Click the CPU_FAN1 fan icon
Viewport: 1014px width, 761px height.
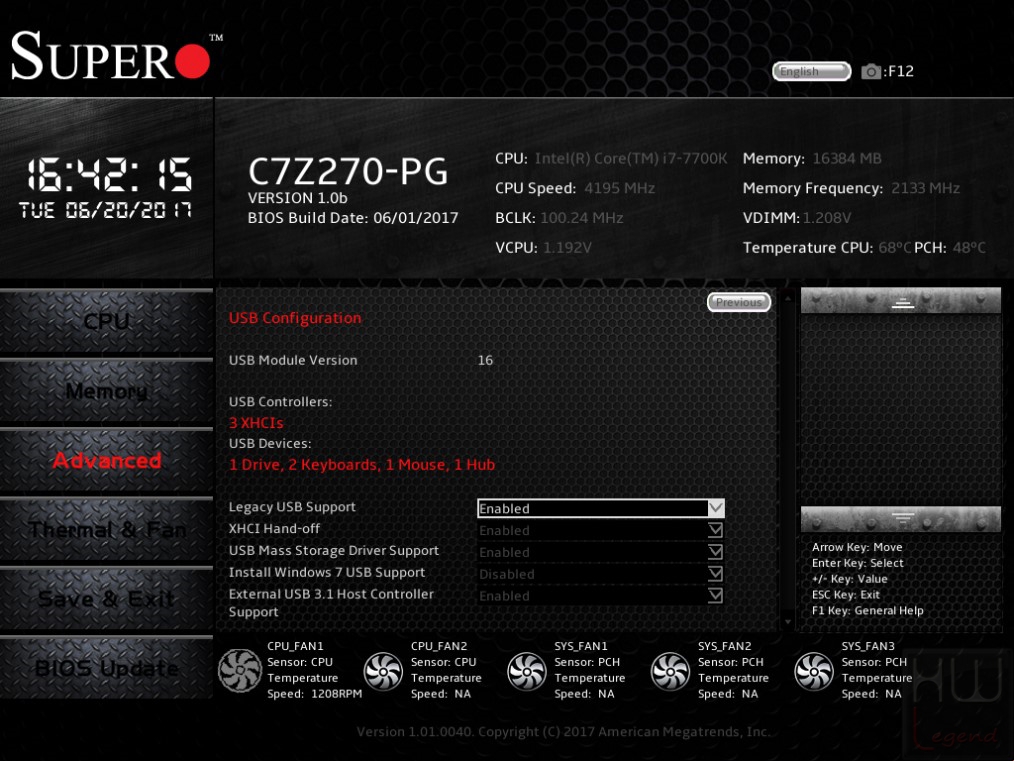[x=240, y=670]
